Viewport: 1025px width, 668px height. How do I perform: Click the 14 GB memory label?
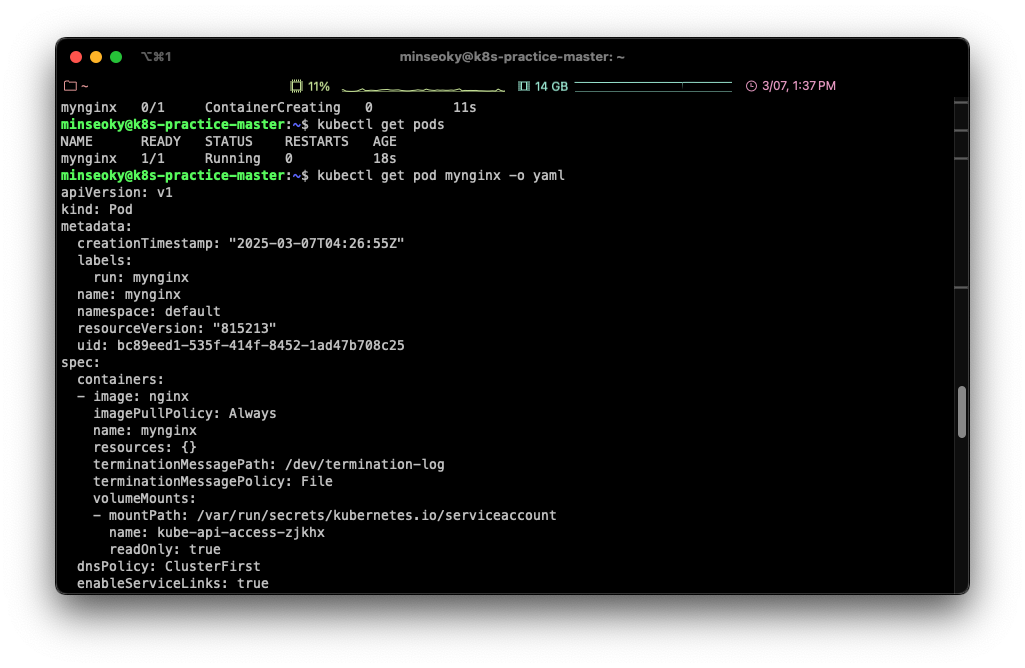551,86
